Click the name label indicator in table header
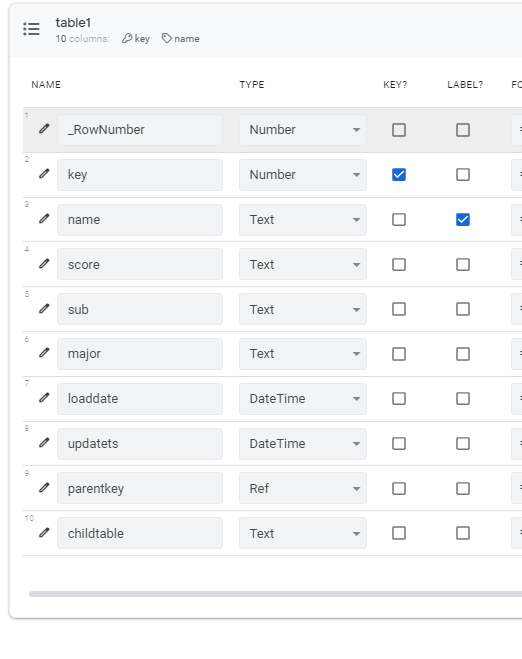 (x=181, y=39)
